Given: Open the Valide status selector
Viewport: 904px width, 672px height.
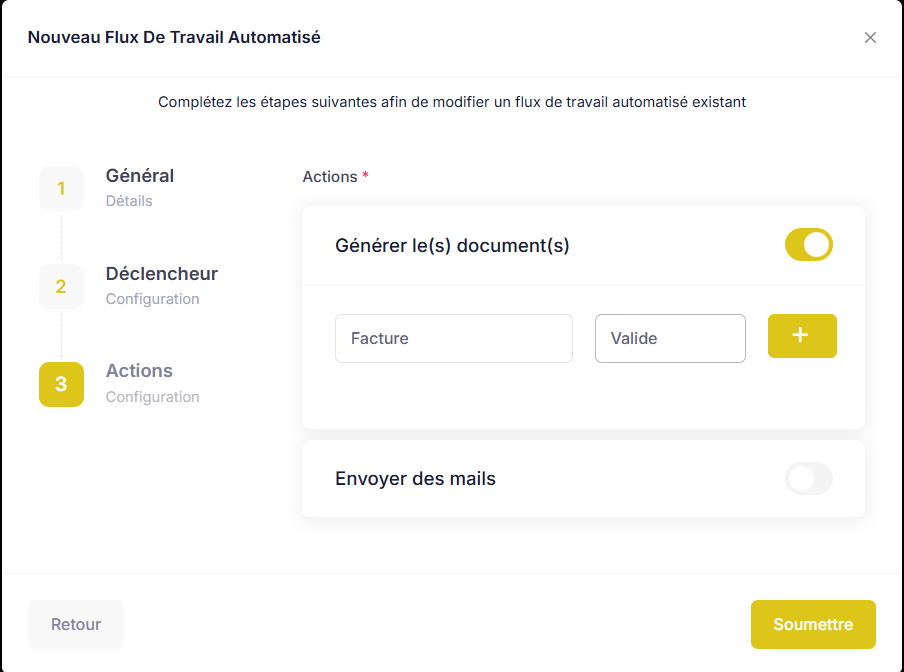Looking at the screenshot, I should 670,338.
